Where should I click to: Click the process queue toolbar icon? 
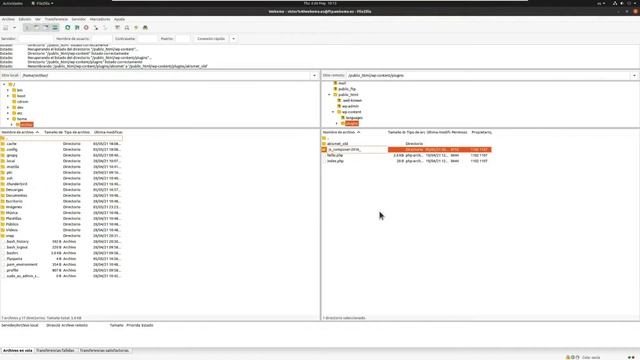point(77,28)
